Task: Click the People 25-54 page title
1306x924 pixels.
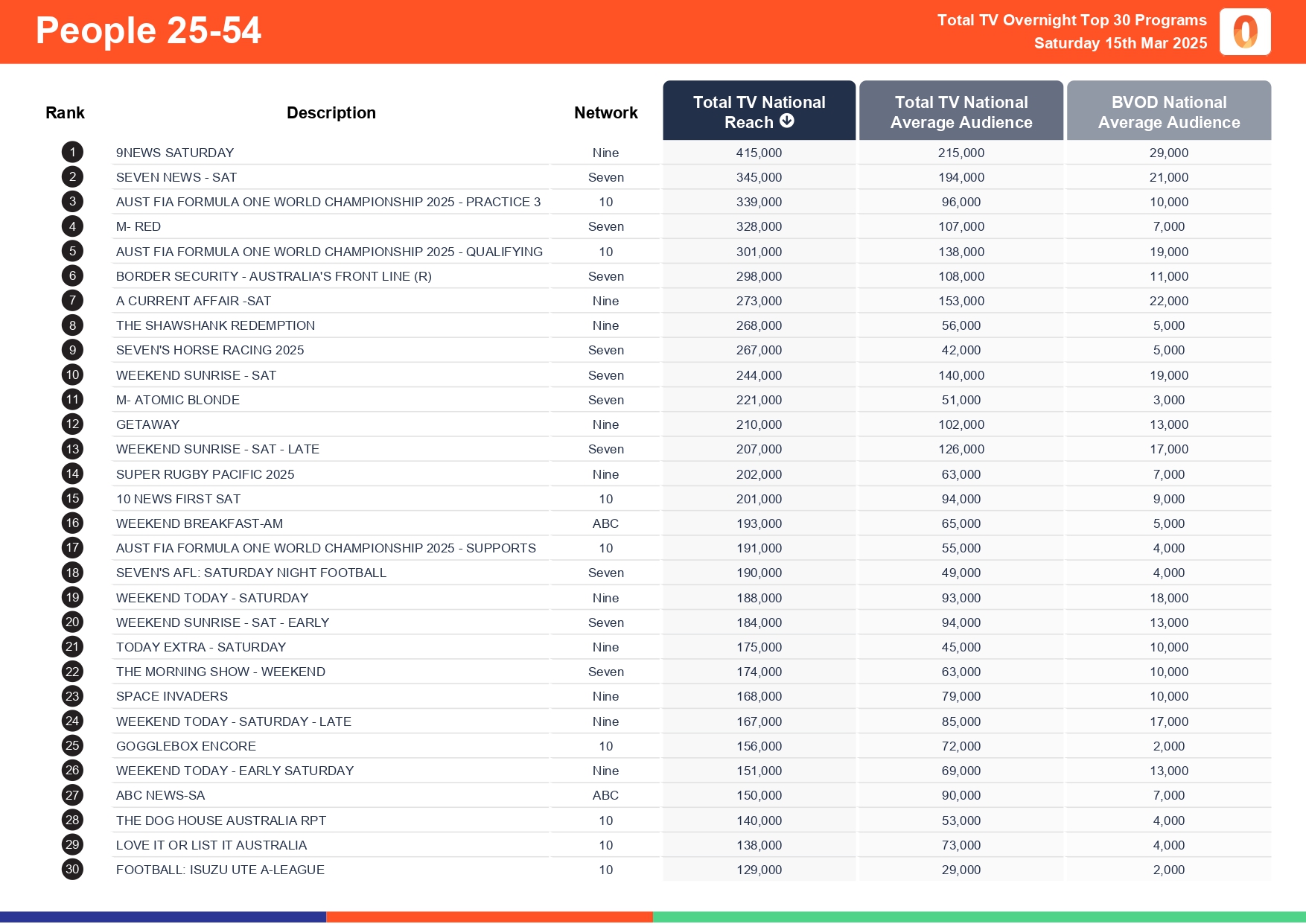Action: click(148, 31)
